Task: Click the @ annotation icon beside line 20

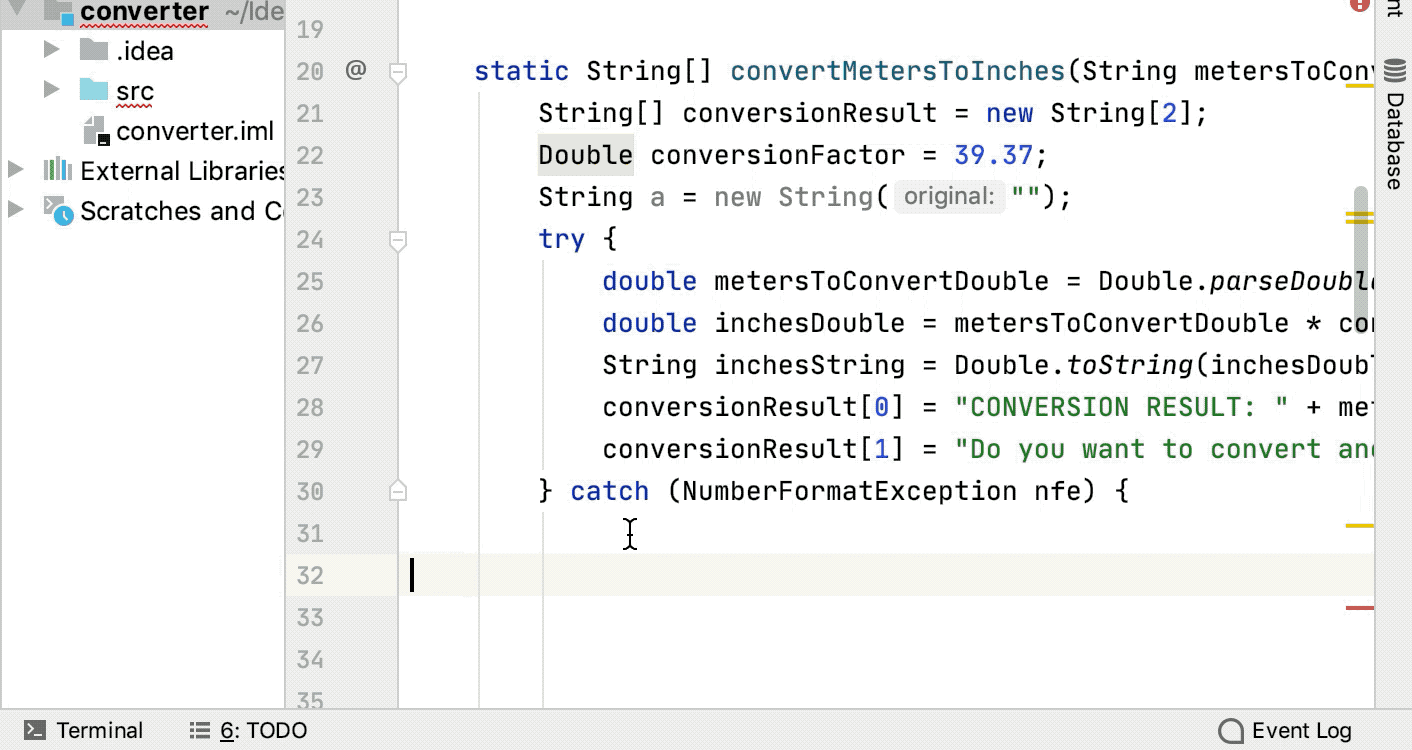Action: 355,71
